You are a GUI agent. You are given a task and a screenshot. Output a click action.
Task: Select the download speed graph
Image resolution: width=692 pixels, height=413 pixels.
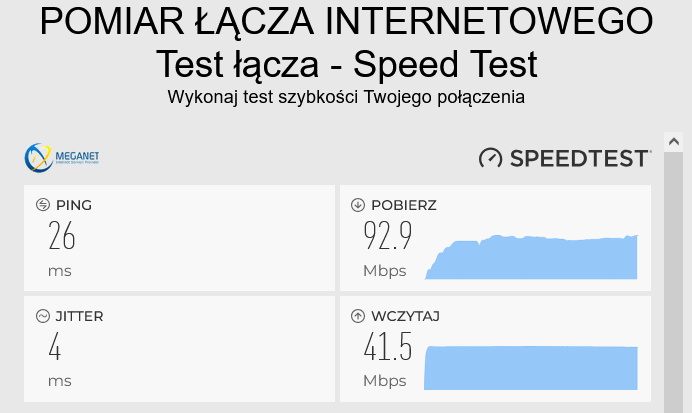[x=532, y=258]
